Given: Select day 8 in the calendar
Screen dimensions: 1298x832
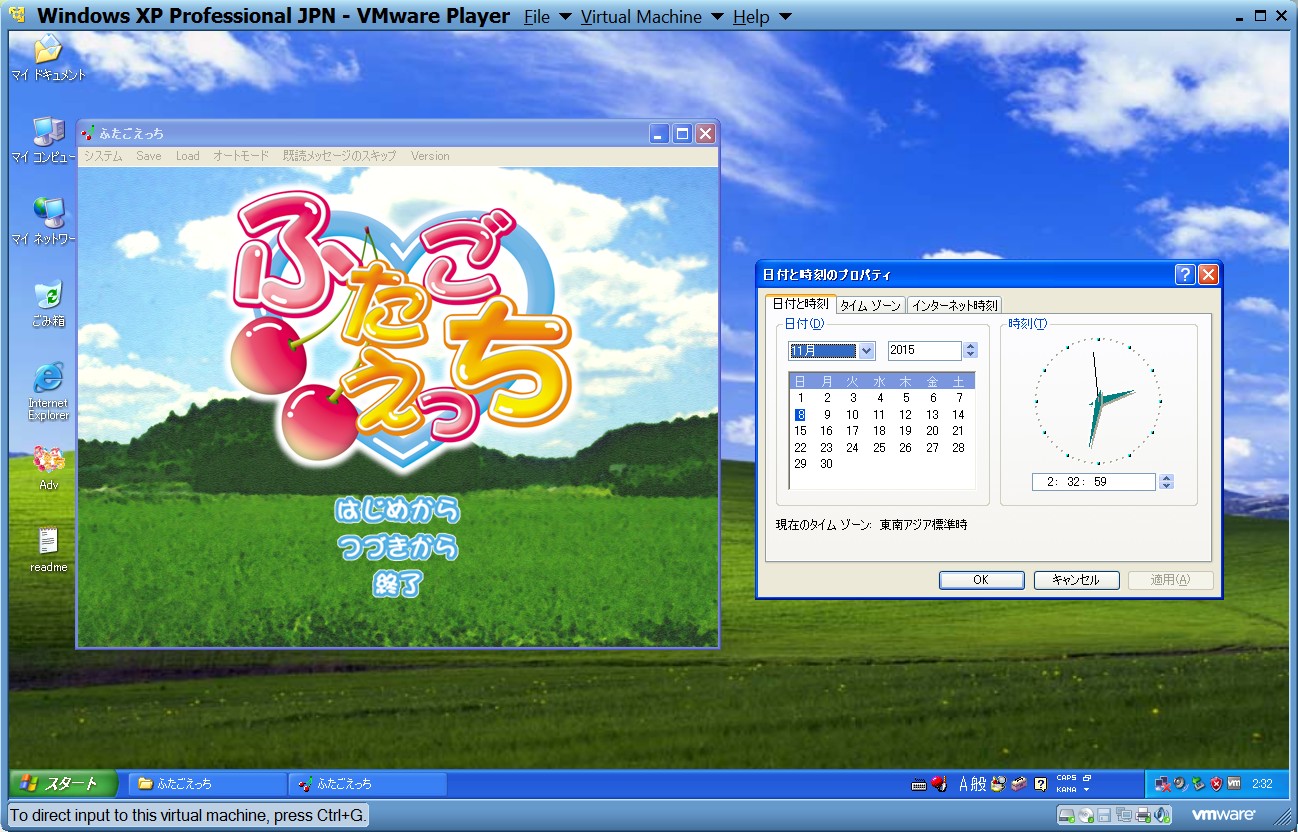Looking at the screenshot, I should tap(800, 415).
